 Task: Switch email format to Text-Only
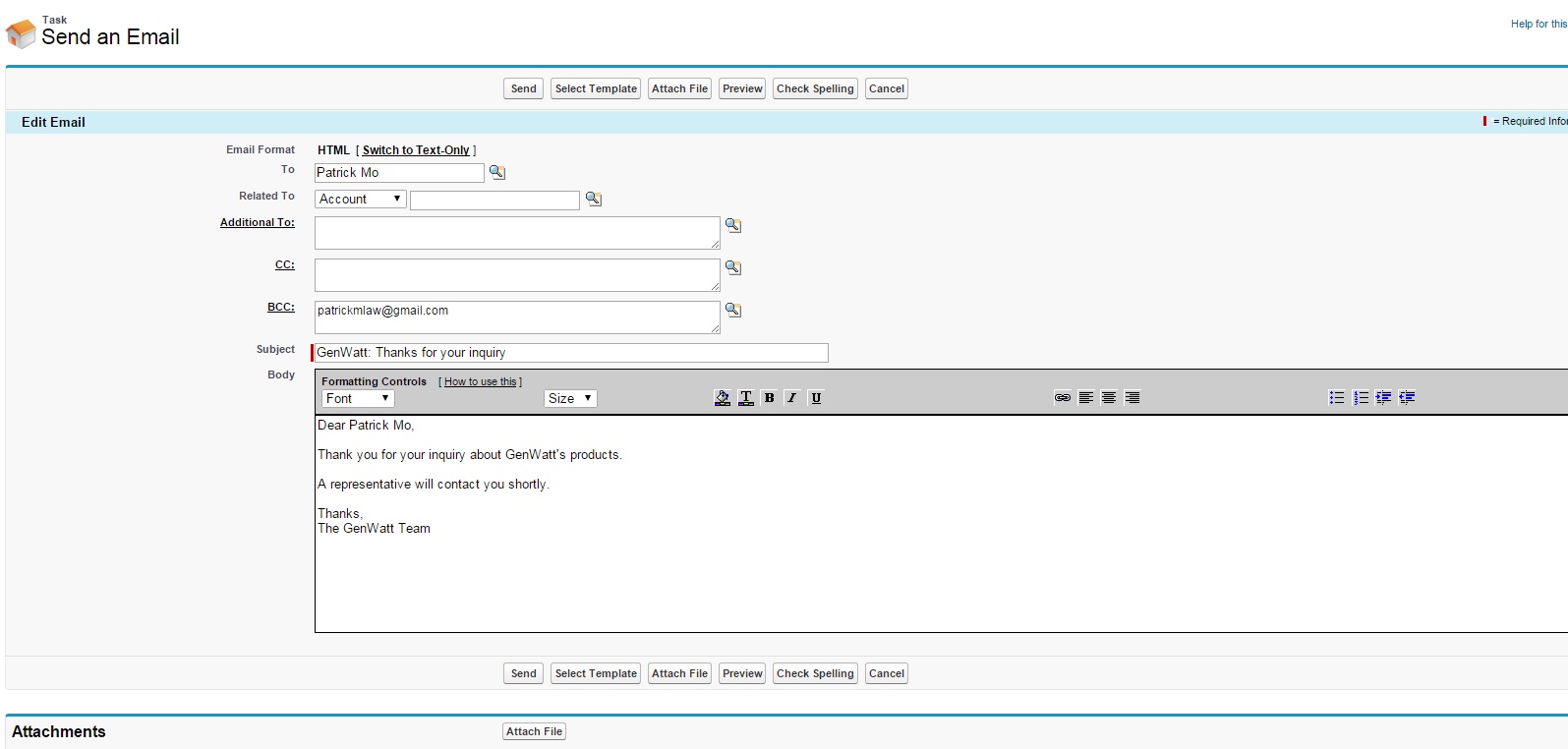[416, 150]
